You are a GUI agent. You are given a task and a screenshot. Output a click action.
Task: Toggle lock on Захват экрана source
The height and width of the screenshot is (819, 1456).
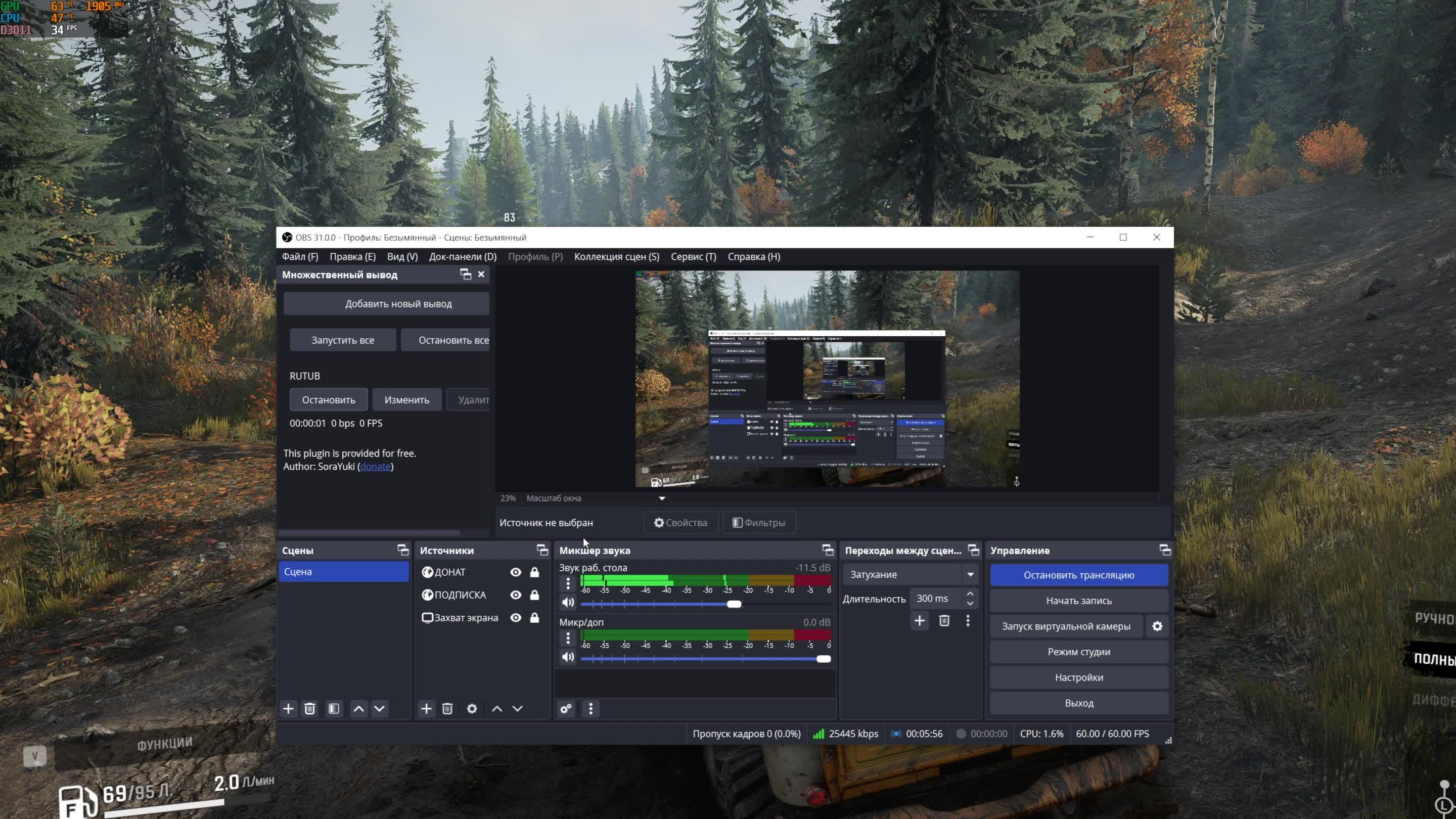(x=535, y=618)
